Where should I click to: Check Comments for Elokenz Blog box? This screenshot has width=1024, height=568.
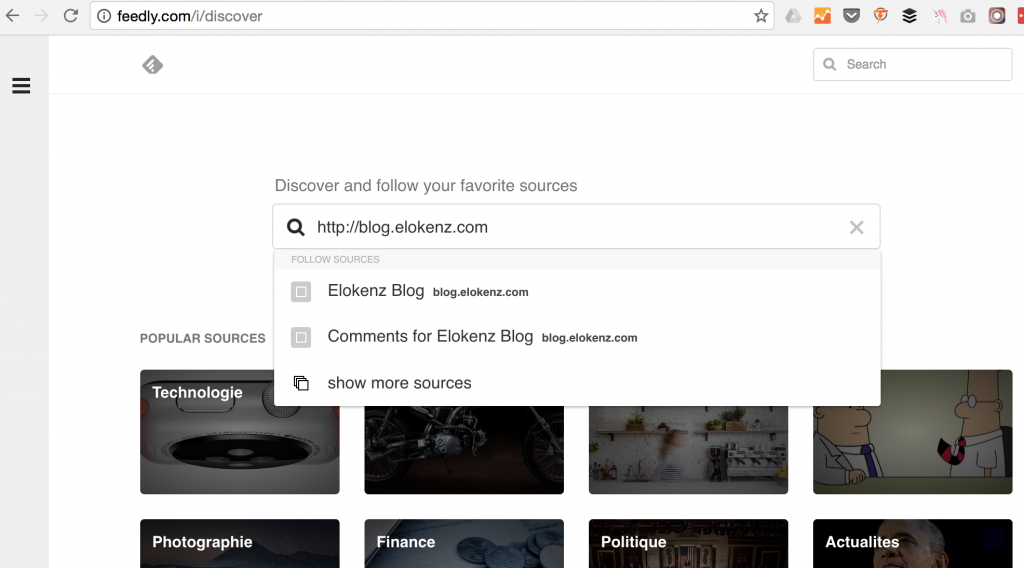[301, 338]
